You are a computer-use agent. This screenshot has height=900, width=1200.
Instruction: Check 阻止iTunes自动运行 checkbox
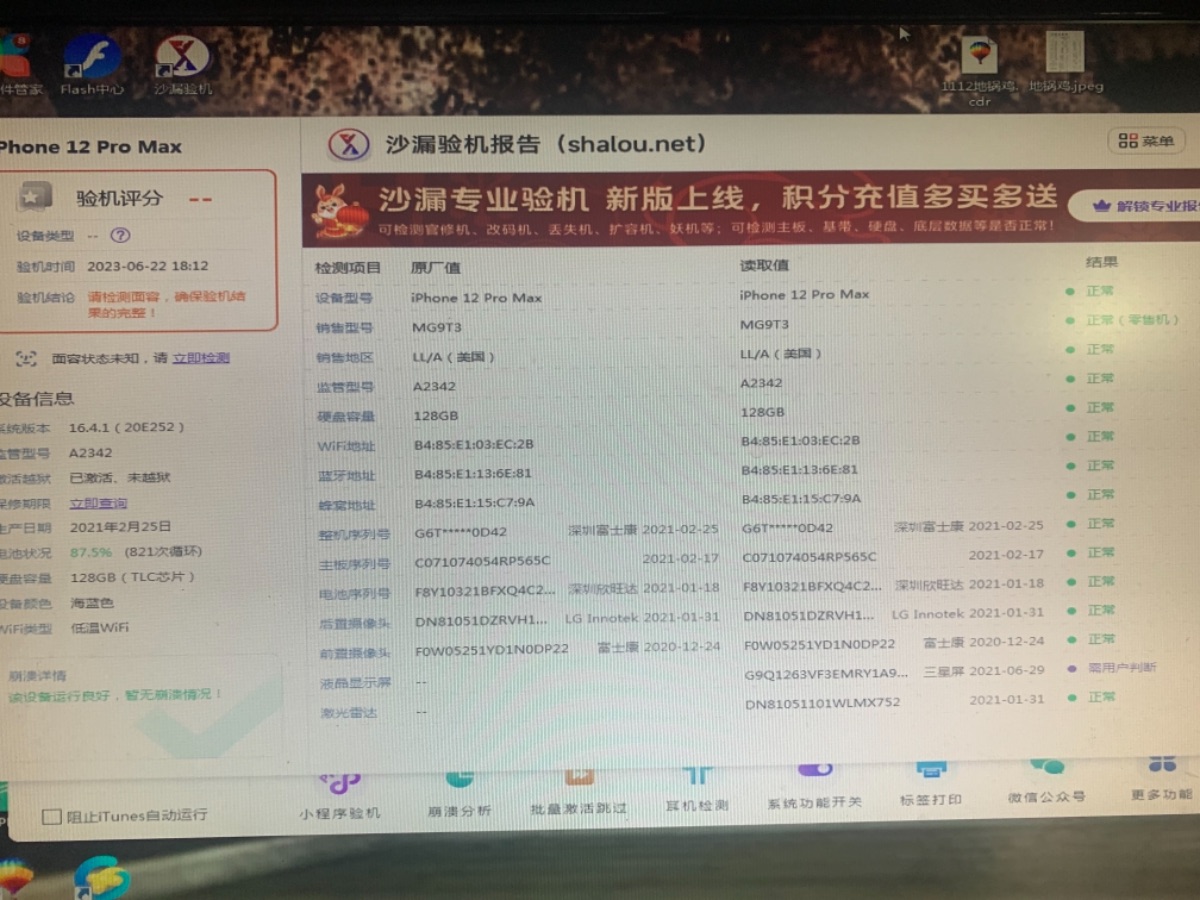(x=52, y=816)
